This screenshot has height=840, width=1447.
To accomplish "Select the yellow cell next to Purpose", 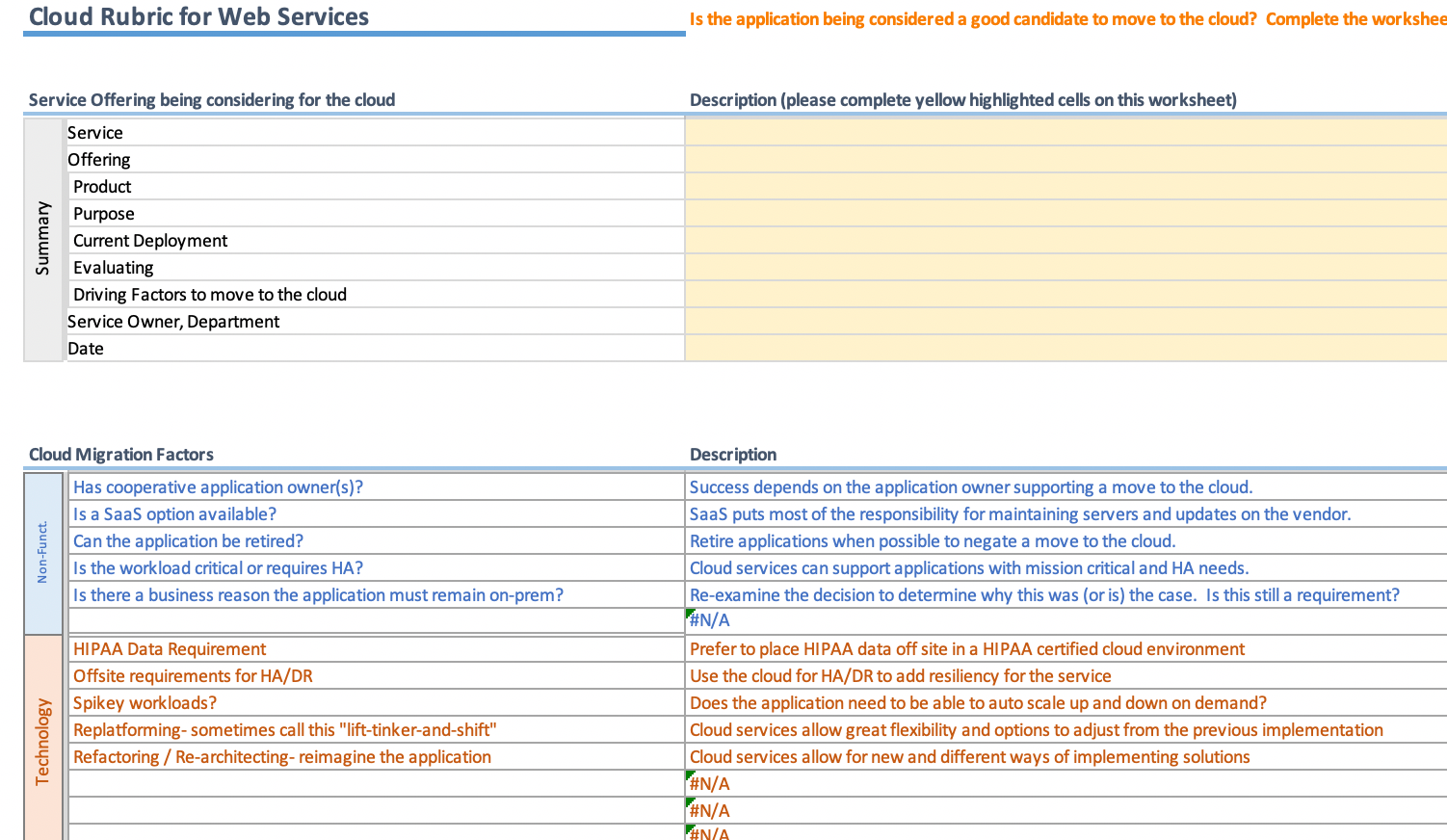I will pos(1065,214).
